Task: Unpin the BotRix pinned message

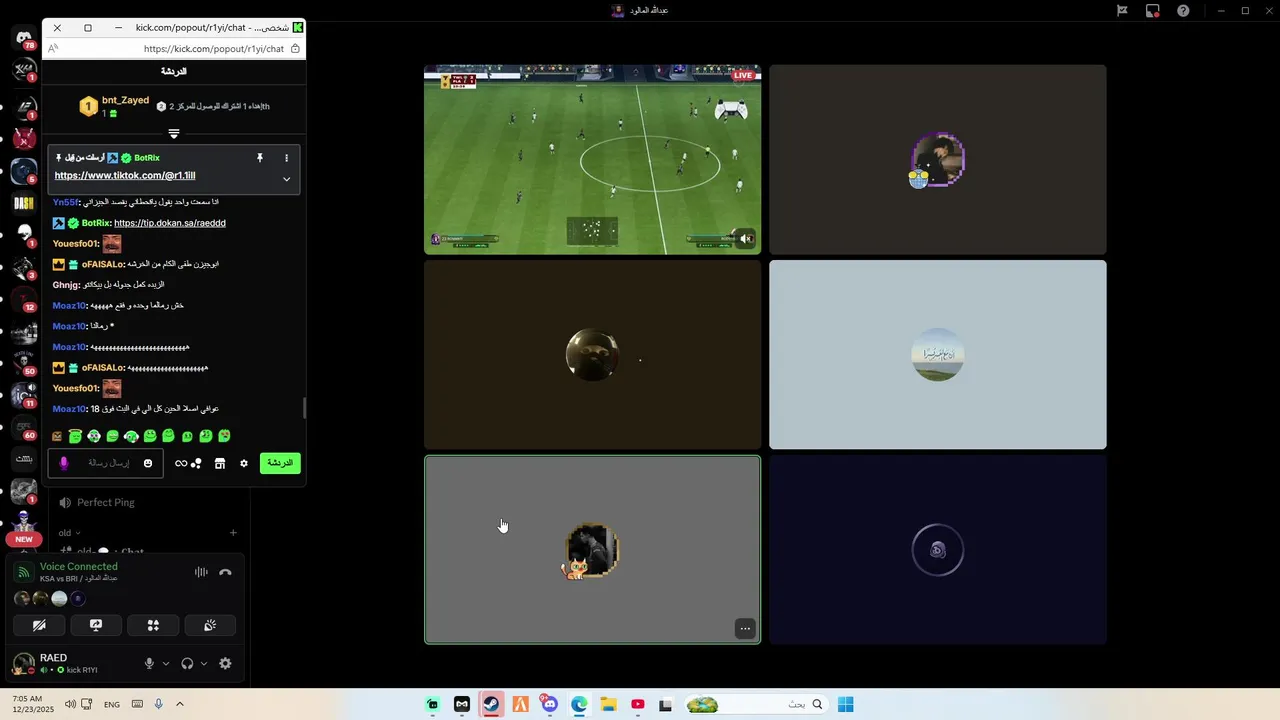Action: click(259, 158)
